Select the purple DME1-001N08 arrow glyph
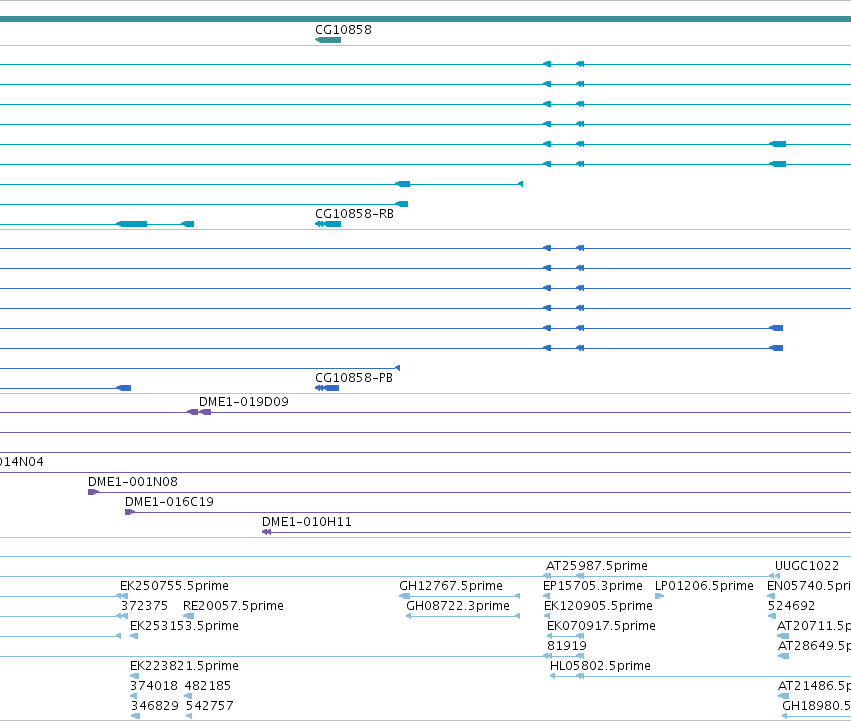The height and width of the screenshot is (721, 851). click(x=93, y=492)
